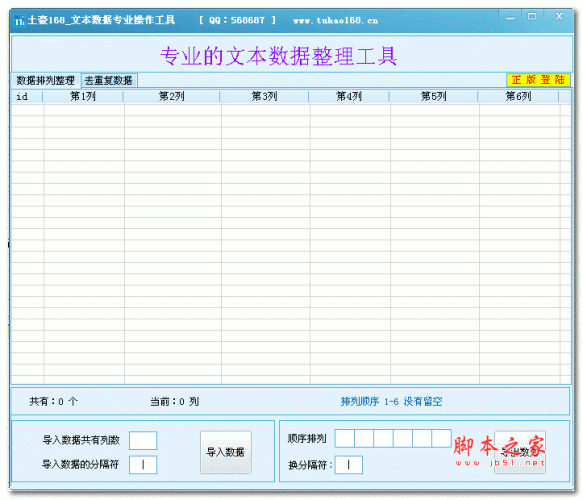This screenshot has height=500, width=583.
Task: Click the 正版登陆 button
Action: [538, 80]
